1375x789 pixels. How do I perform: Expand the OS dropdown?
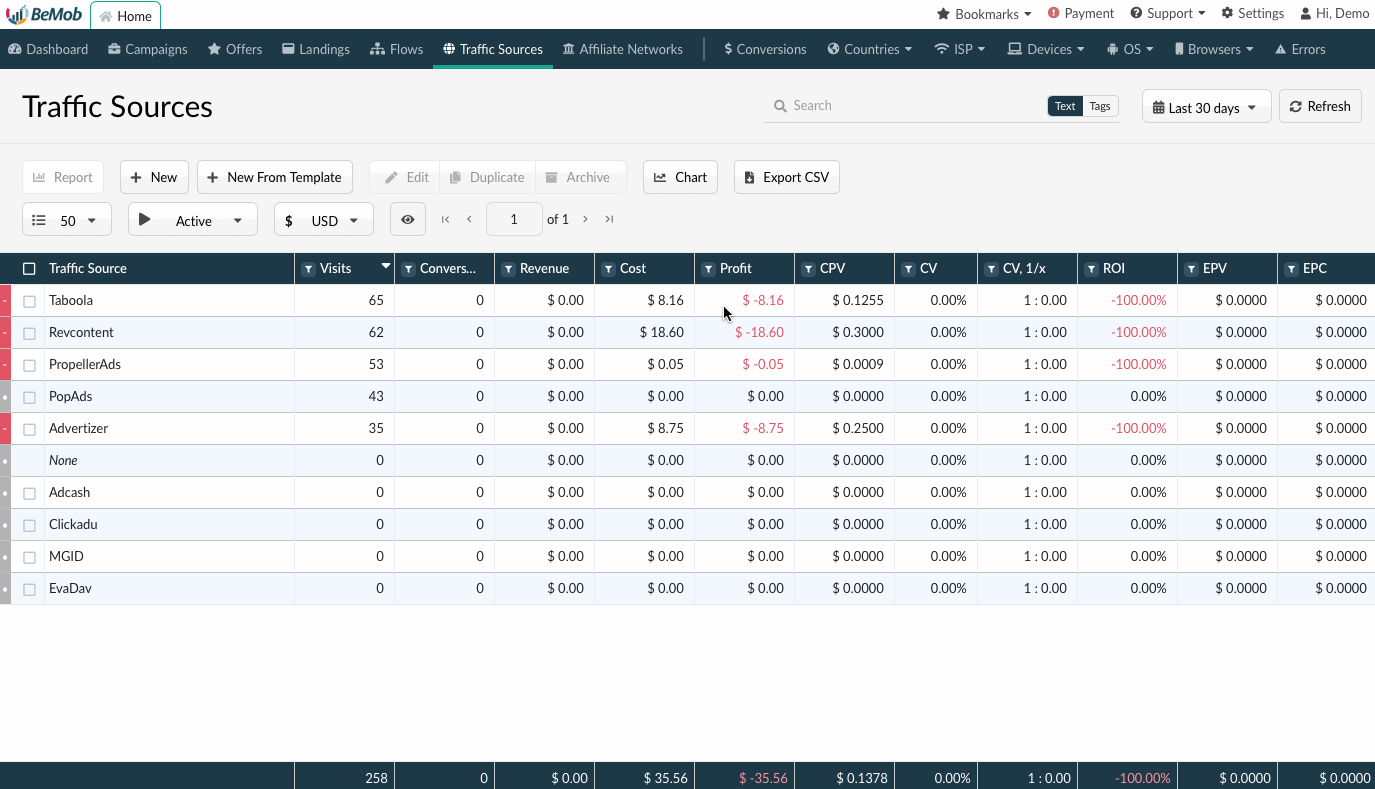1130,49
